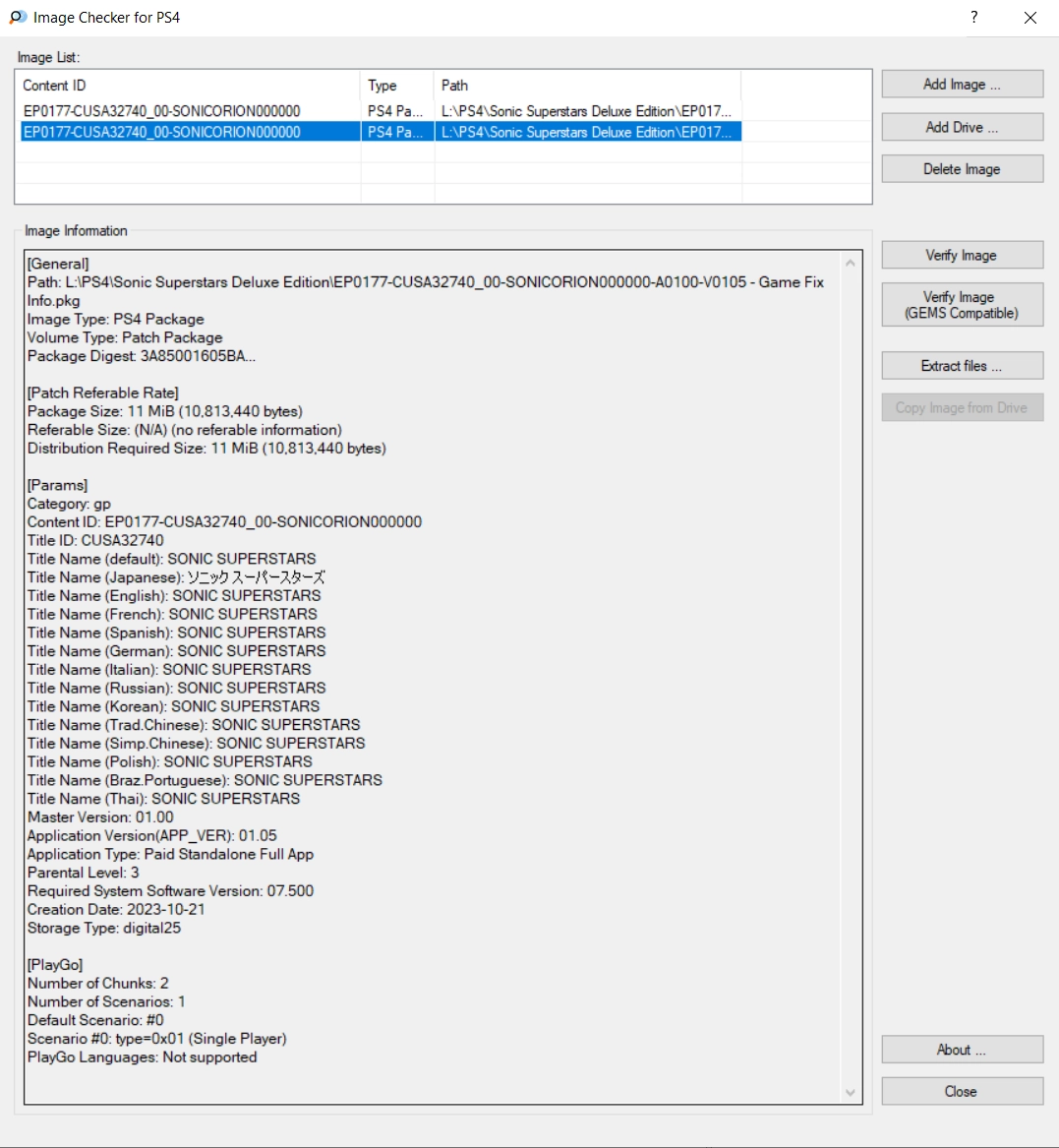Click the Image Checker app icon in title bar
The width and height of the screenshot is (1059, 1148).
pos(18,18)
